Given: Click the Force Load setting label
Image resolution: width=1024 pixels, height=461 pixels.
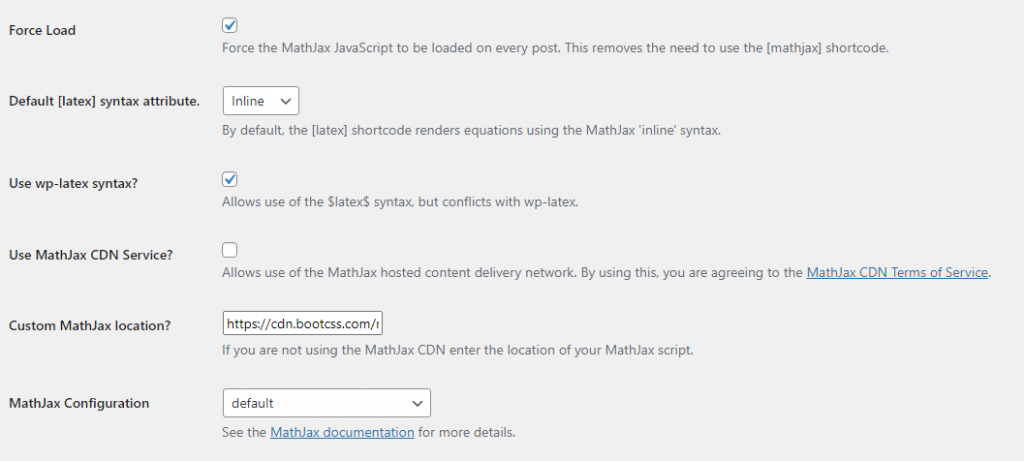Looking at the screenshot, I should click(42, 30).
